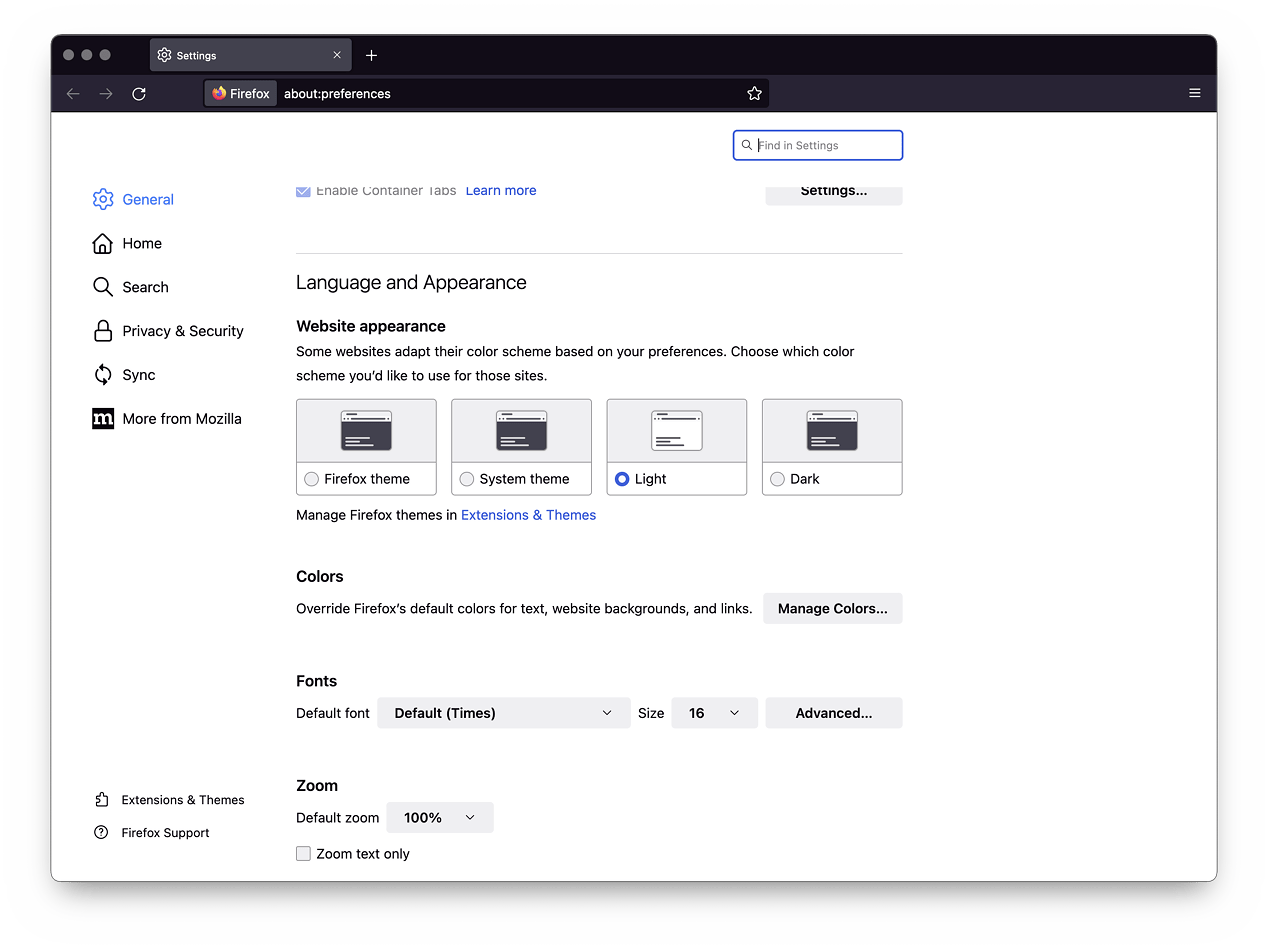
Task: Open the Default zoom dropdown
Action: click(x=440, y=817)
